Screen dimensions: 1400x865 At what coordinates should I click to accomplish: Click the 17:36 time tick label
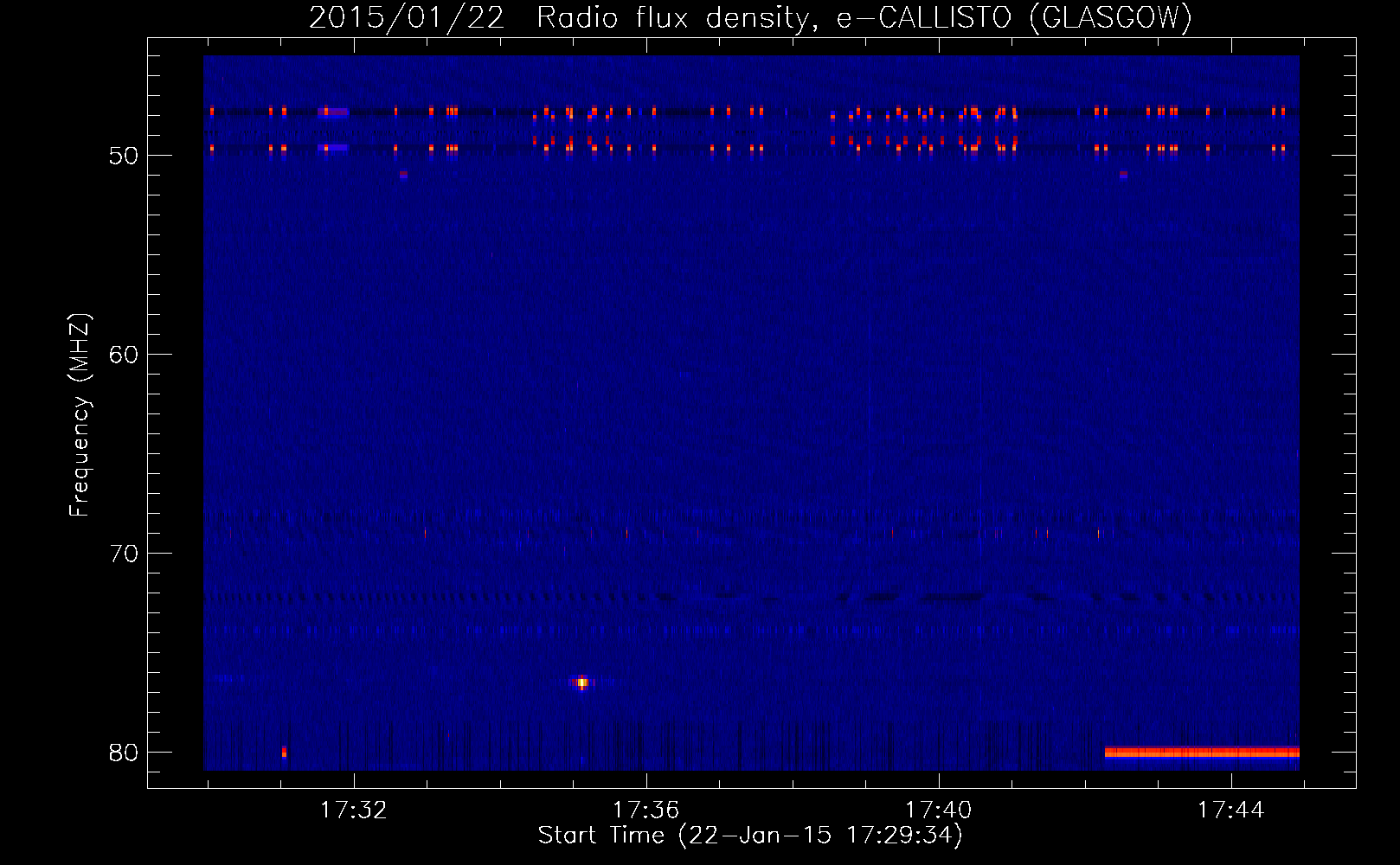click(x=646, y=811)
